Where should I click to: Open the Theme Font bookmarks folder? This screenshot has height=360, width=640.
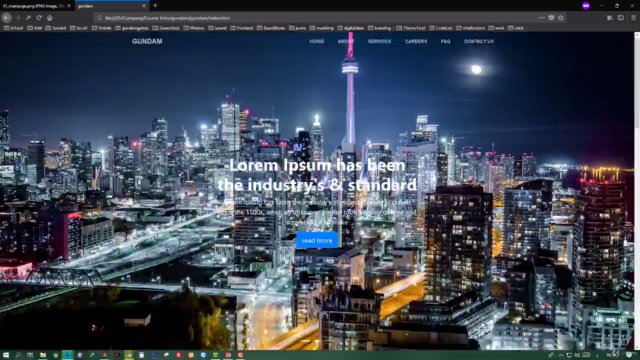pyautogui.click(x=410, y=28)
